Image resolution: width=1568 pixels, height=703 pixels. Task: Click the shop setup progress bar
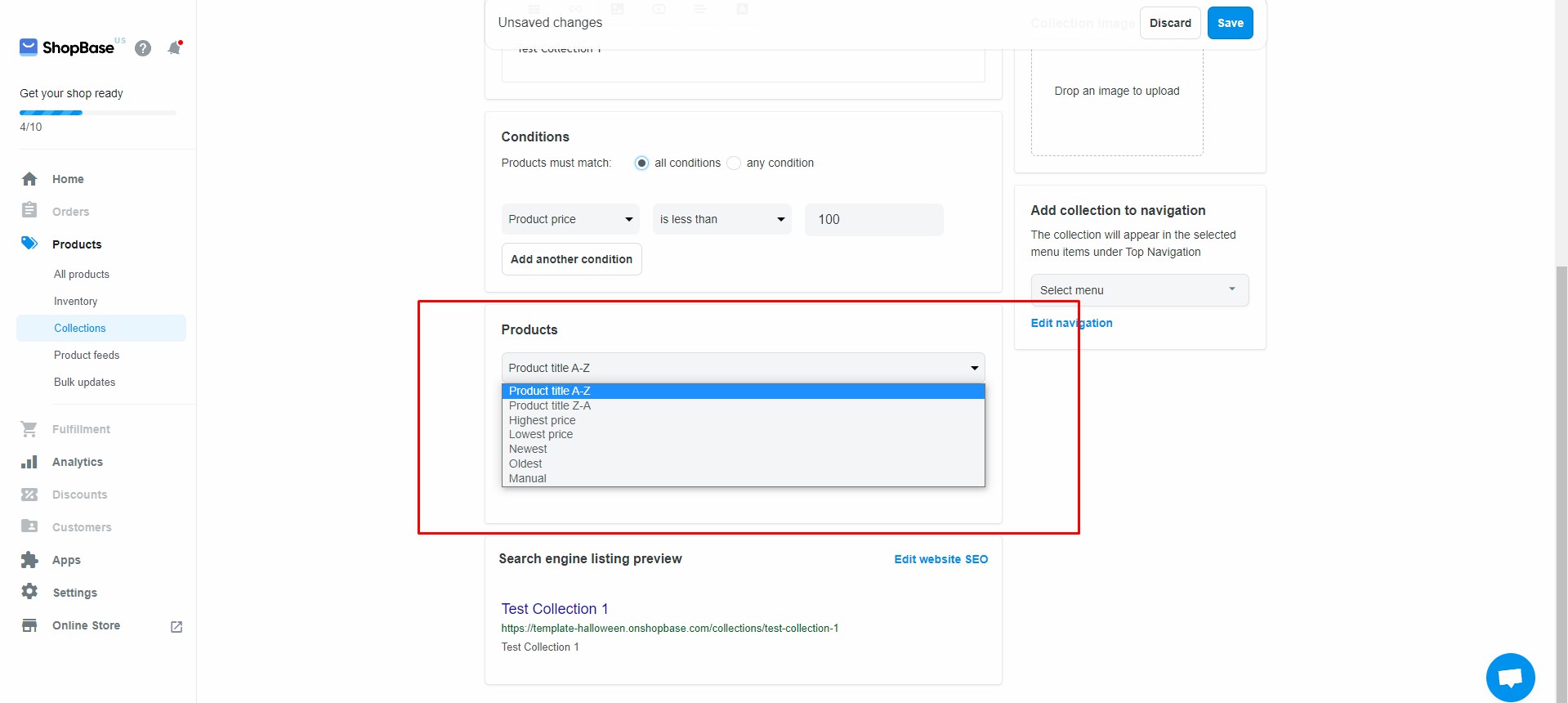[x=98, y=113]
